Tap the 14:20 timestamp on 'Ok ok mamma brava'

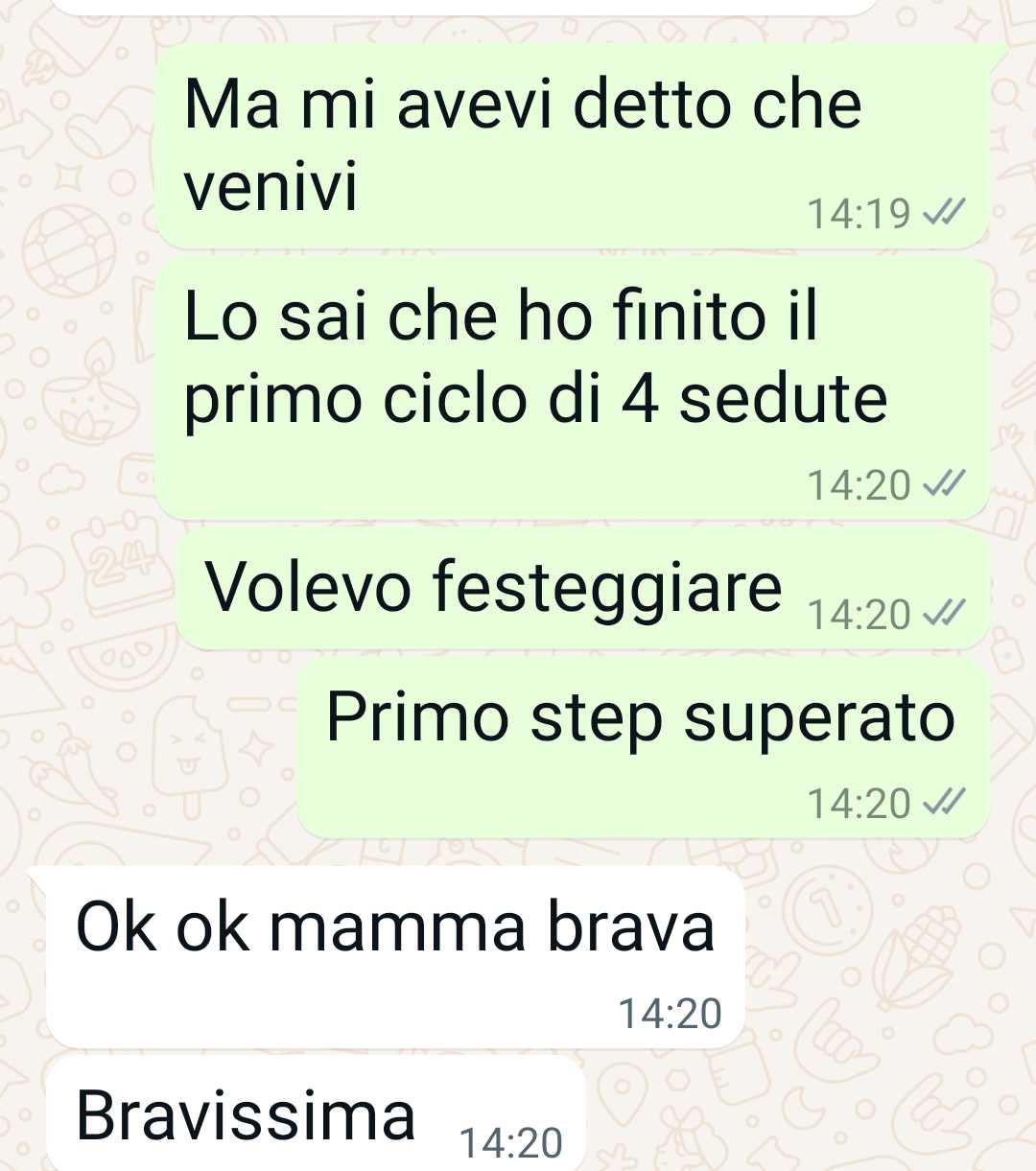(670, 1013)
